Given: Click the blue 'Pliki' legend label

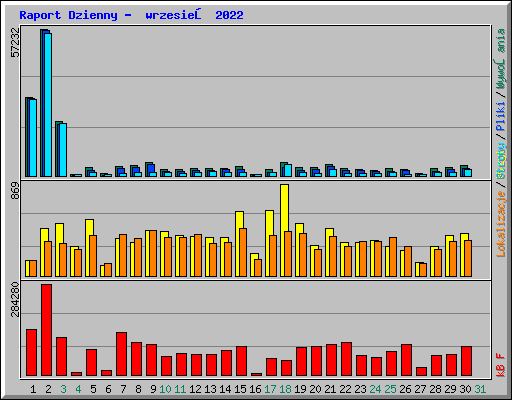Looking at the screenshot, I should pos(500,116).
